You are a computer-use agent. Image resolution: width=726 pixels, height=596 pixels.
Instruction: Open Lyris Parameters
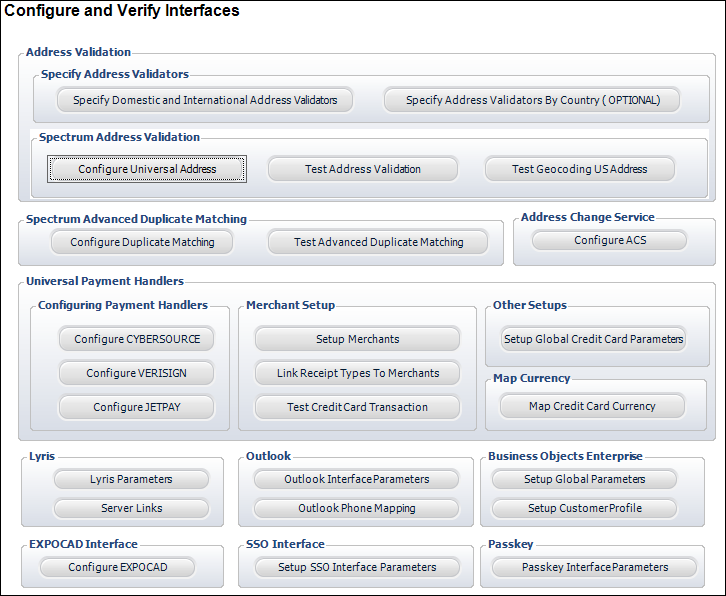pos(131,479)
